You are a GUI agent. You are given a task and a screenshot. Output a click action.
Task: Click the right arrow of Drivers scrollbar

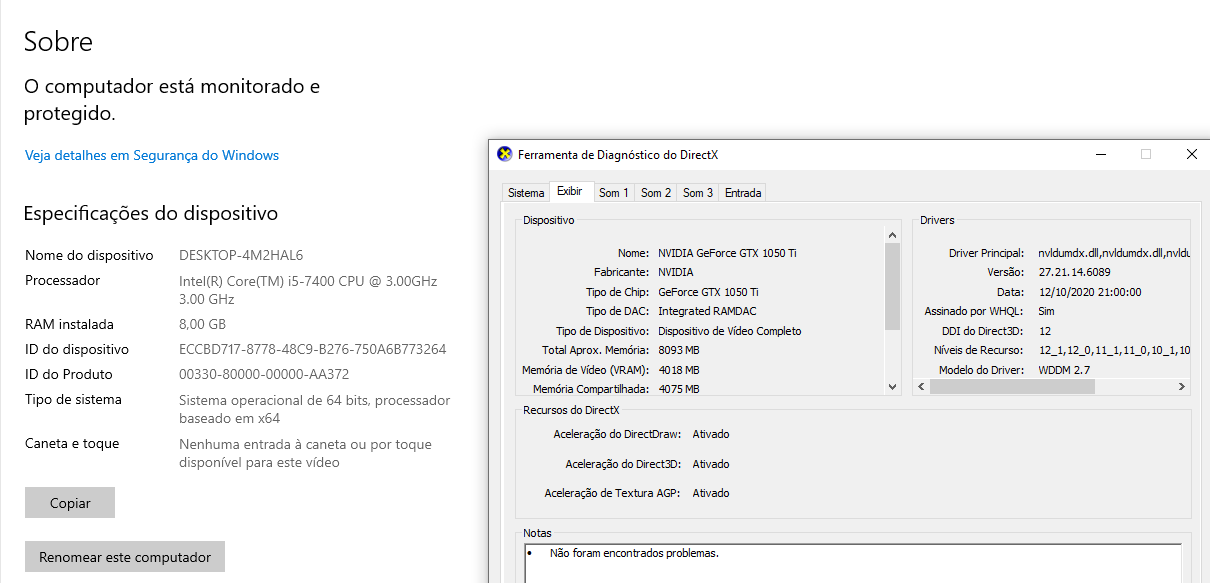point(1182,387)
